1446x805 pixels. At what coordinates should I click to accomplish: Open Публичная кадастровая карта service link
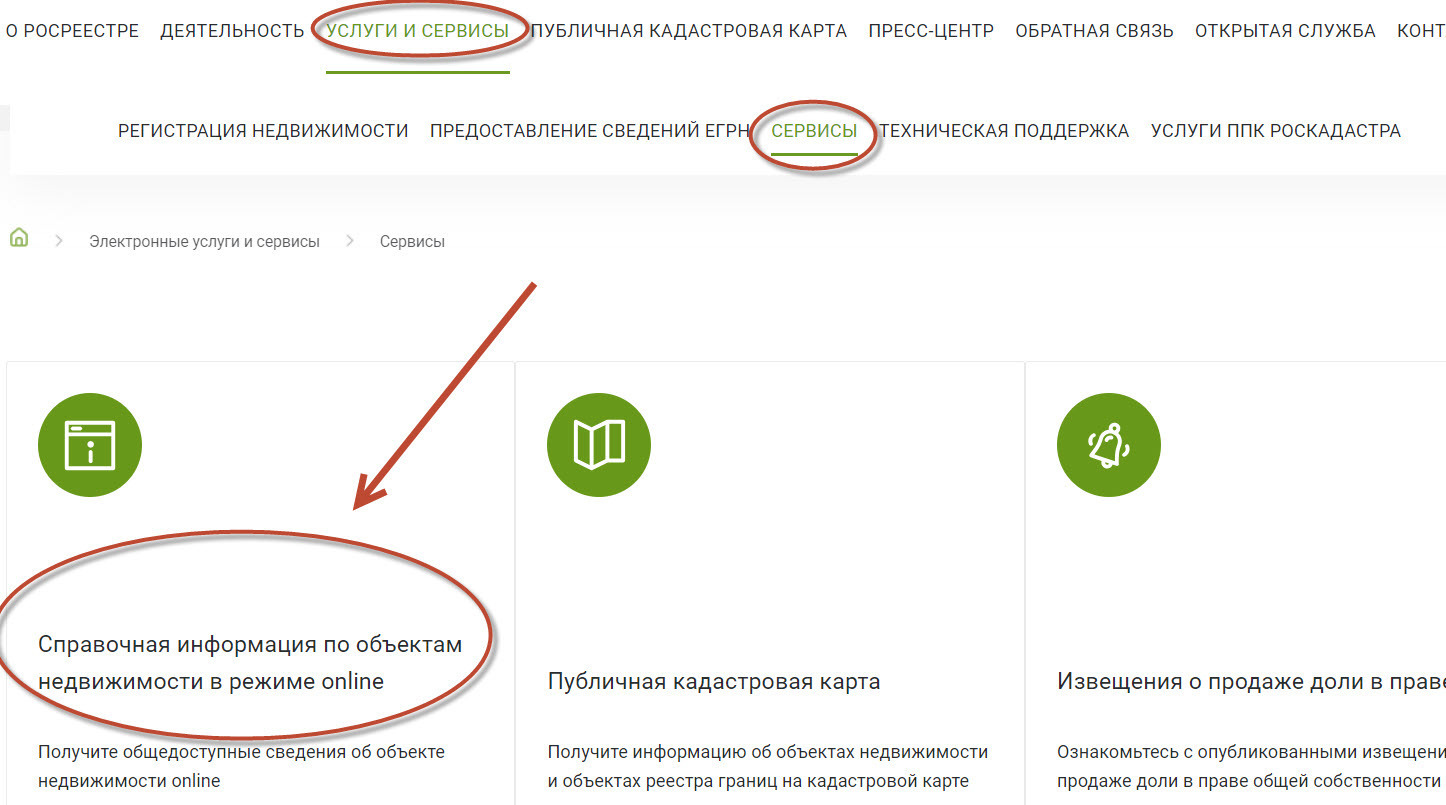pyautogui.click(x=711, y=681)
